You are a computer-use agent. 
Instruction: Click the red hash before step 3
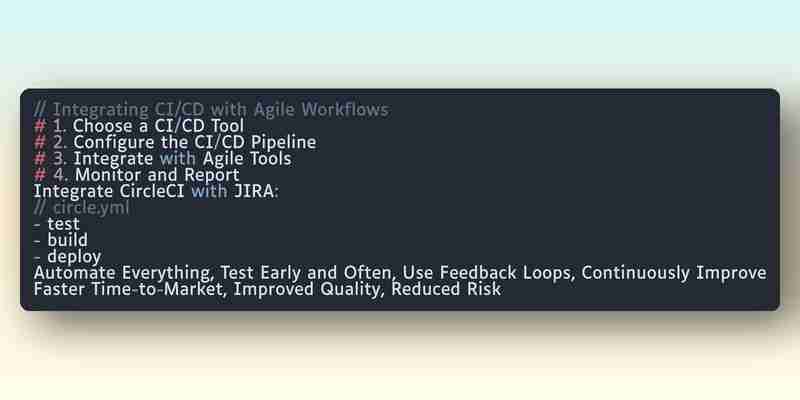click(x=40, y=159)
